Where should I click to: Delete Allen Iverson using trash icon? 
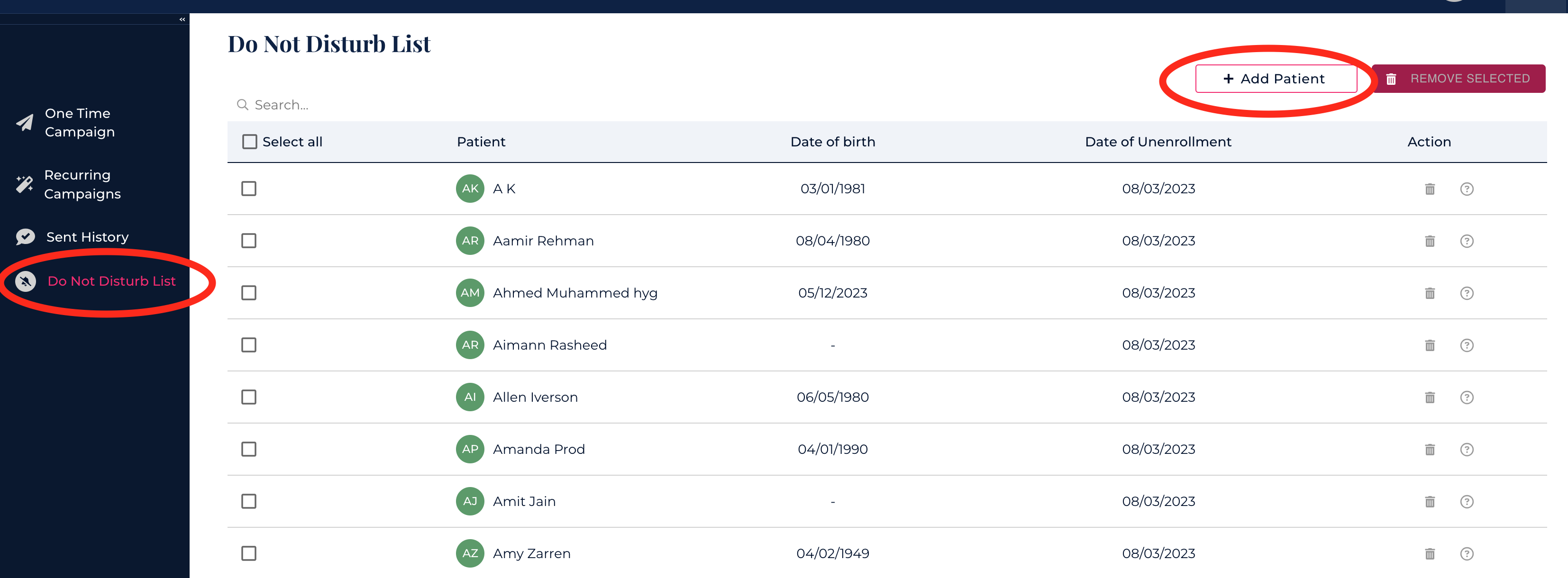coord(1430,397)
